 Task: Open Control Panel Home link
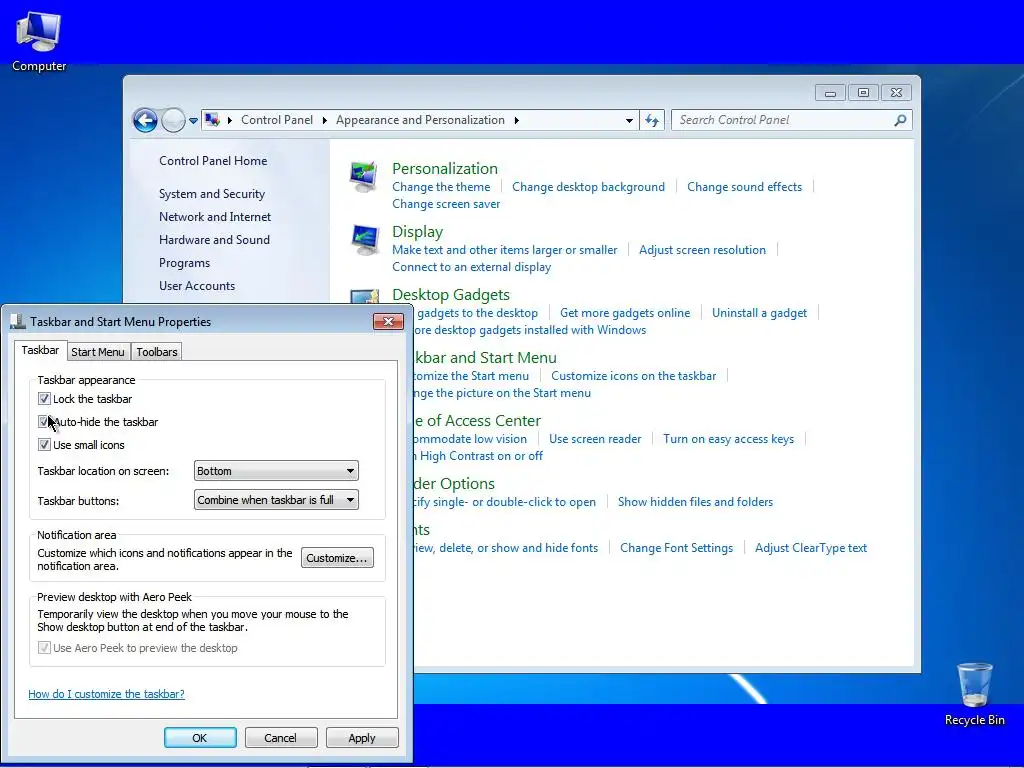pyautogui.click(x=213, y=161)
